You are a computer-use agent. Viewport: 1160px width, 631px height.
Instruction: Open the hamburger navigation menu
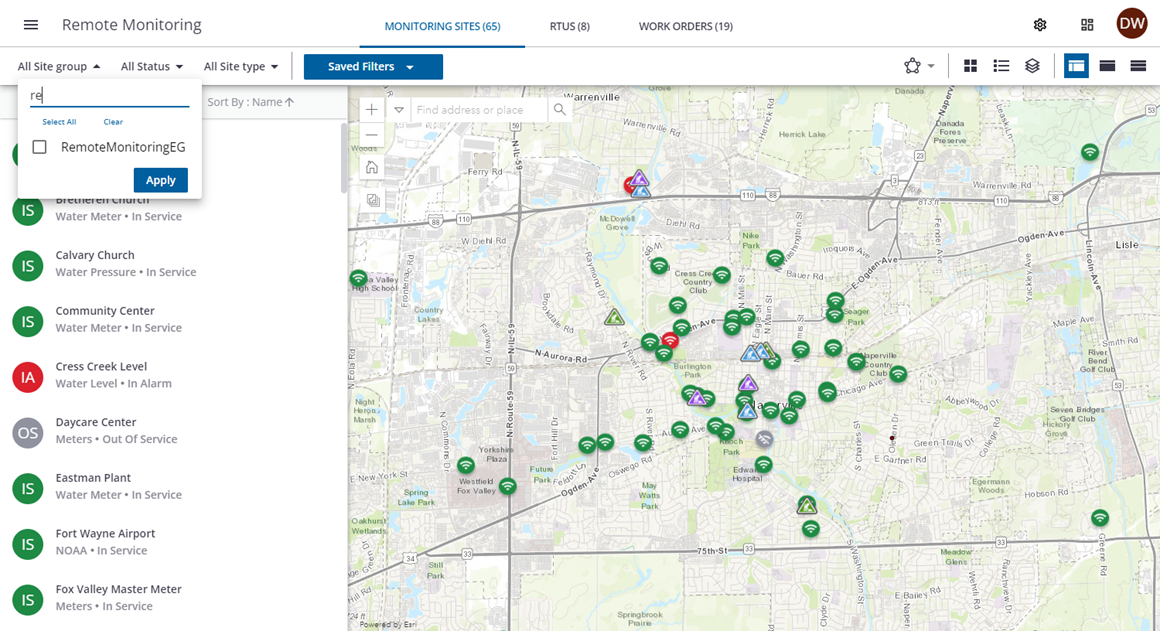[x=31, y=25]
